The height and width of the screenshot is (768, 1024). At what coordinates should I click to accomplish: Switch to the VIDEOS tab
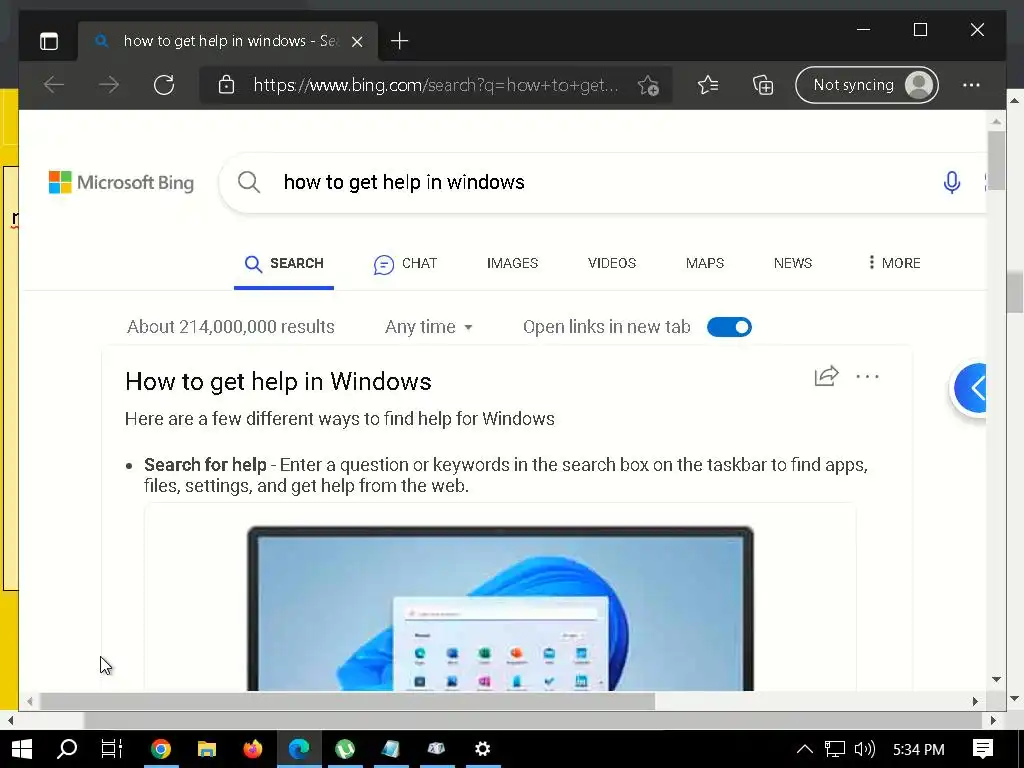coord(612,263)
